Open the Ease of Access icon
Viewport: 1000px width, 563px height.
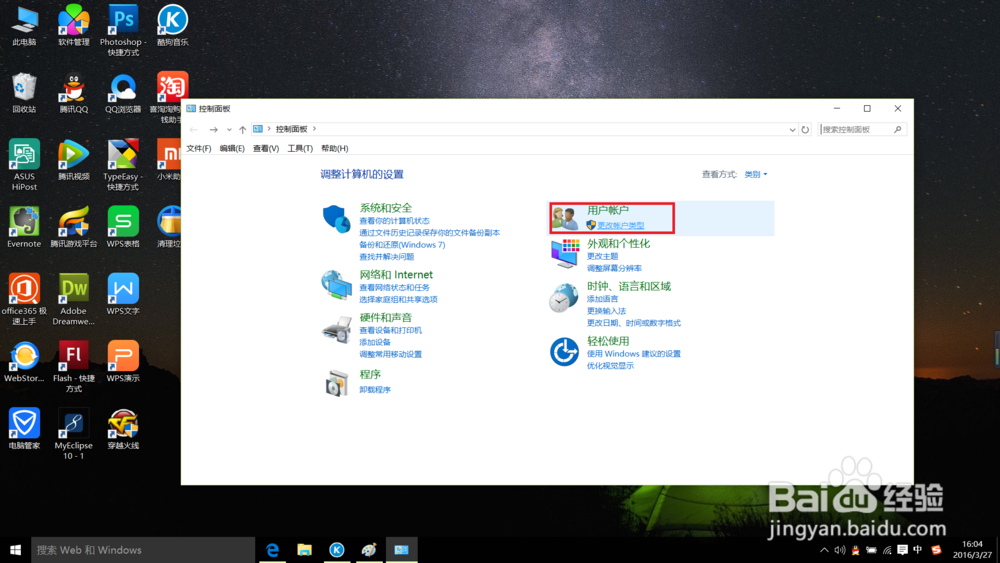[x=564, y=351]
